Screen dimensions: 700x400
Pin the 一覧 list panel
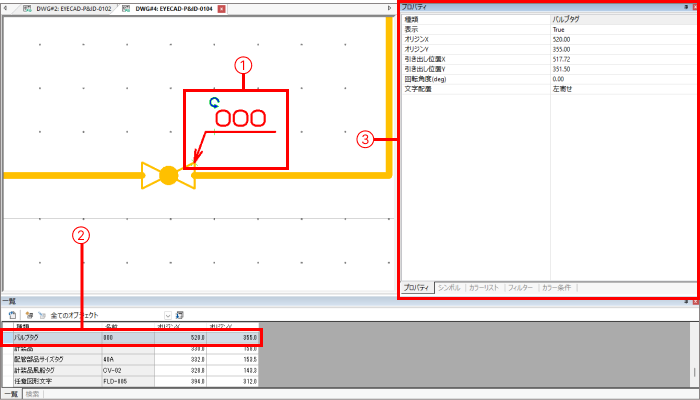[x=685, y=300]
